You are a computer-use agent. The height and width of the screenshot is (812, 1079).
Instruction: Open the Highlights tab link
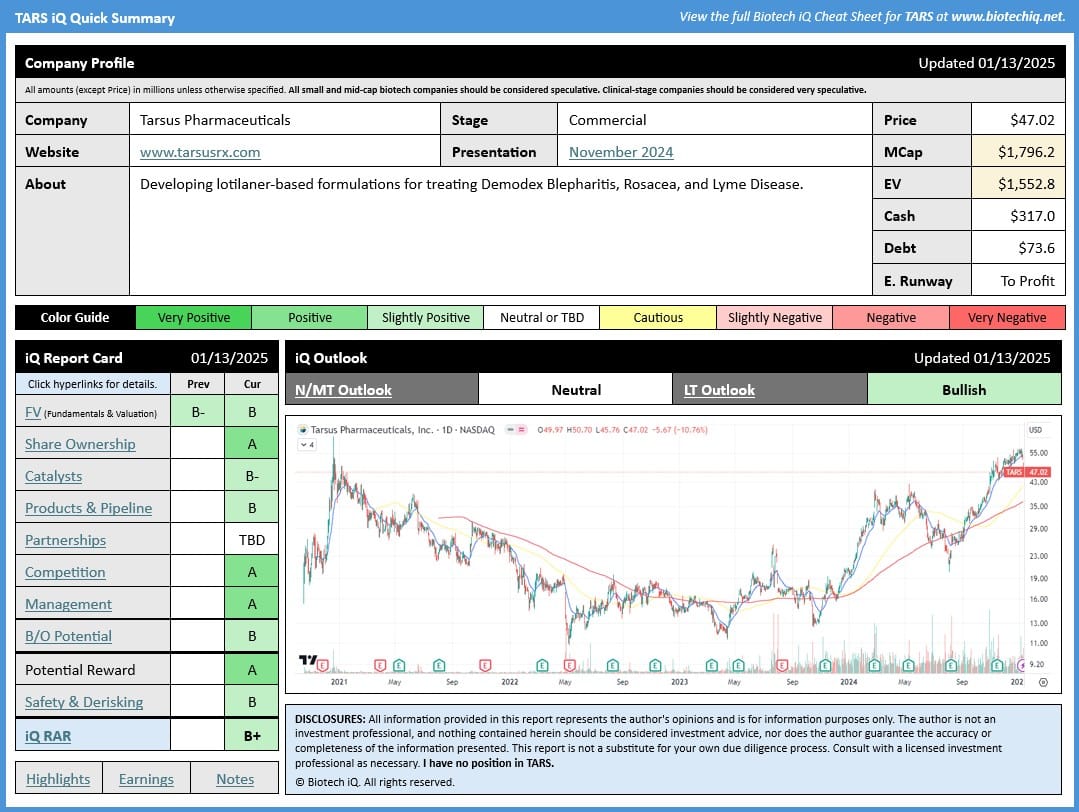58,779
